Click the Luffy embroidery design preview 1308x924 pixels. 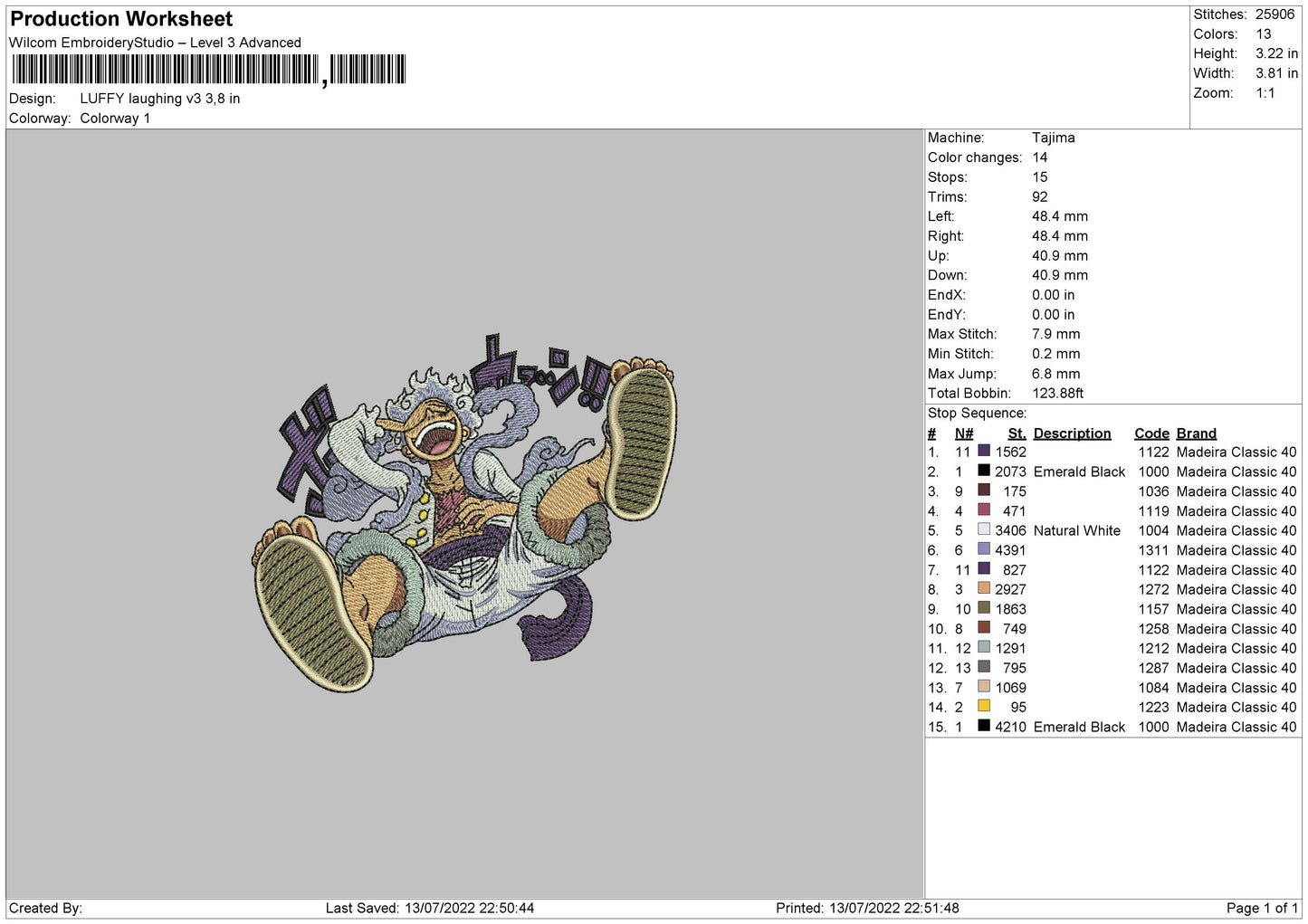pos(464,513)
